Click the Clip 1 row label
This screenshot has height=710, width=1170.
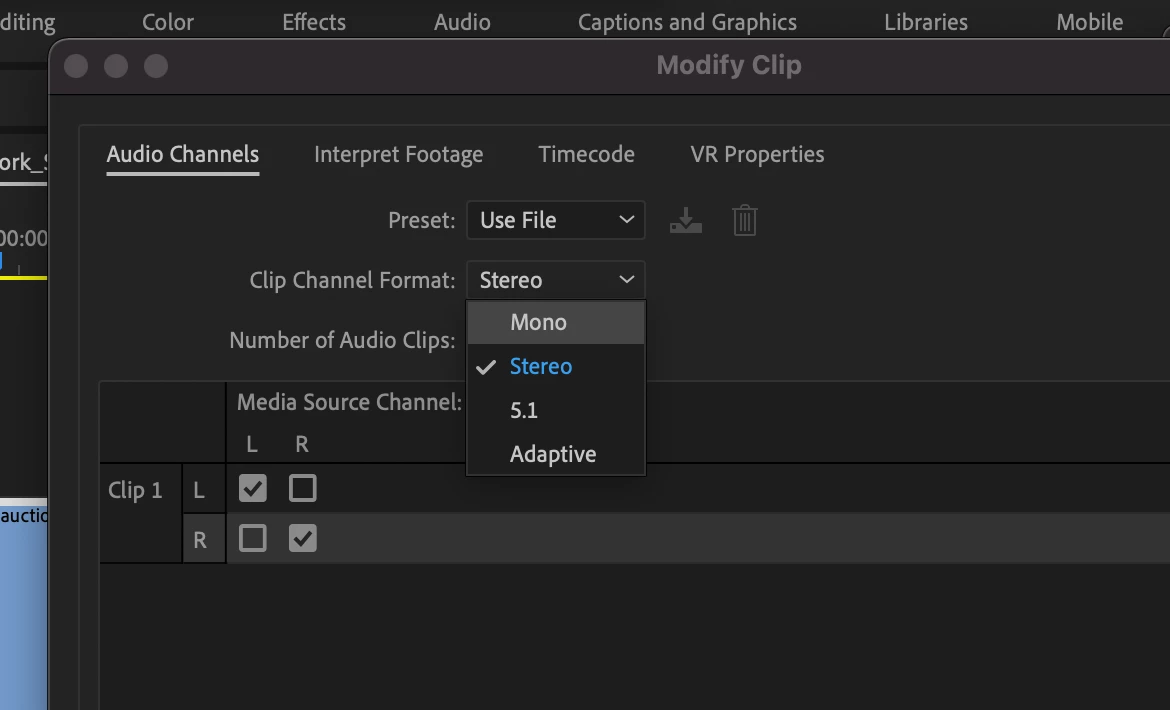click(x=135, y=490)
